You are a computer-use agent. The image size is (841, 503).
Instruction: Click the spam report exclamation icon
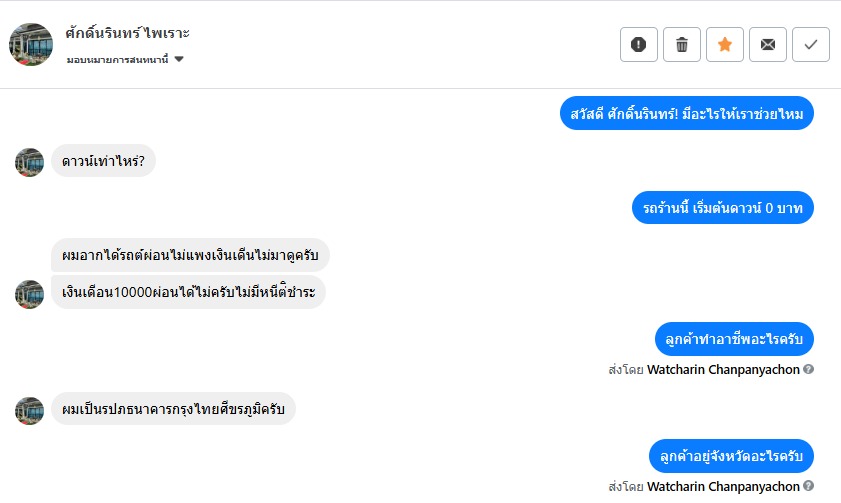(639, 44)
